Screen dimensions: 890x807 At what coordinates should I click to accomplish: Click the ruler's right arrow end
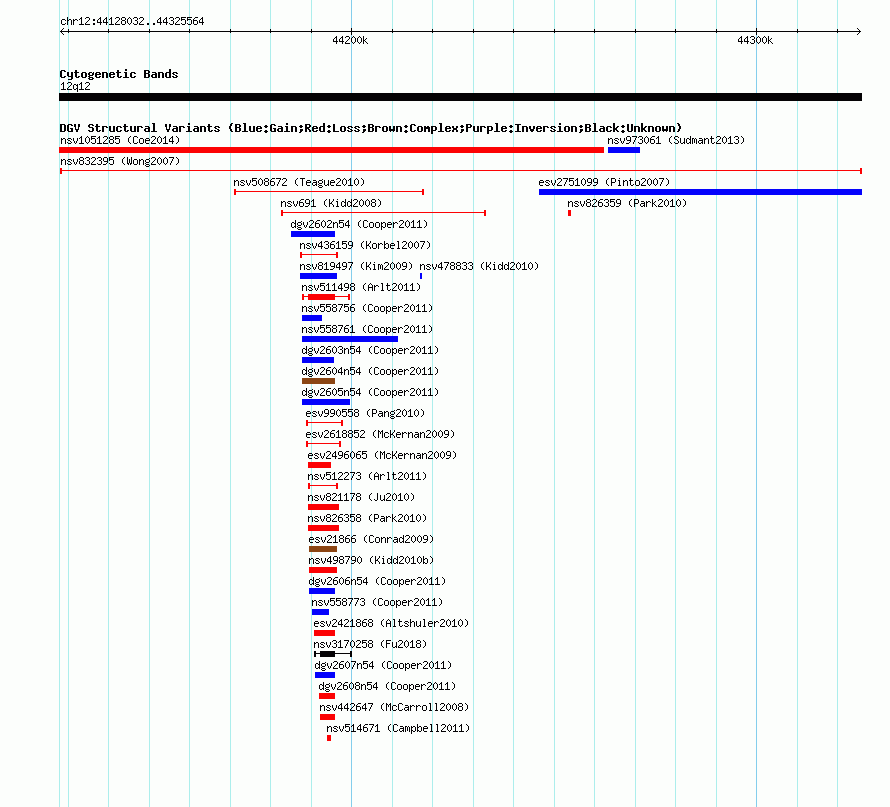(x=859, y=32)
